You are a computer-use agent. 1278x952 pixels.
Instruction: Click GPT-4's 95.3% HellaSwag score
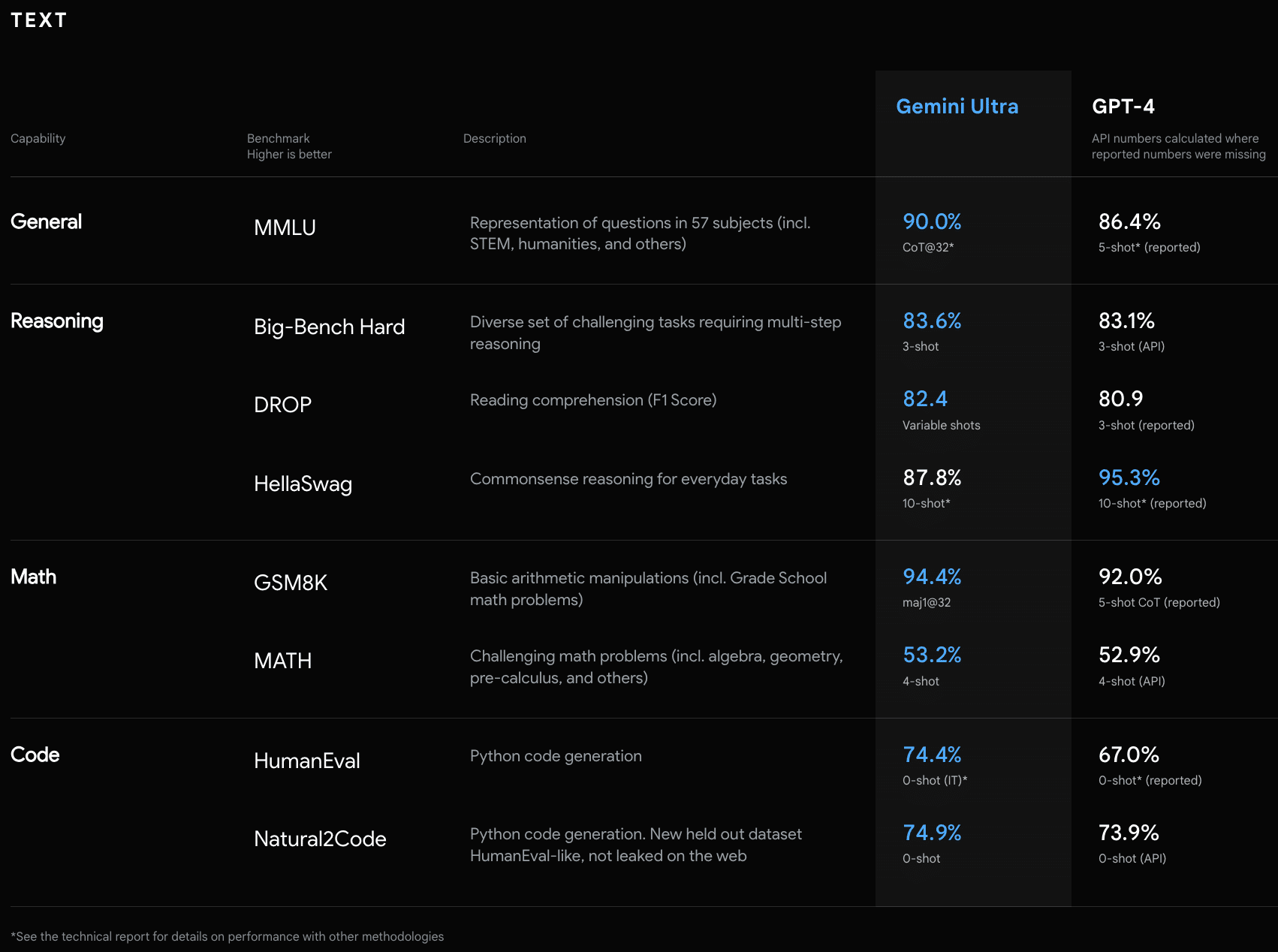pos(1129,478)
